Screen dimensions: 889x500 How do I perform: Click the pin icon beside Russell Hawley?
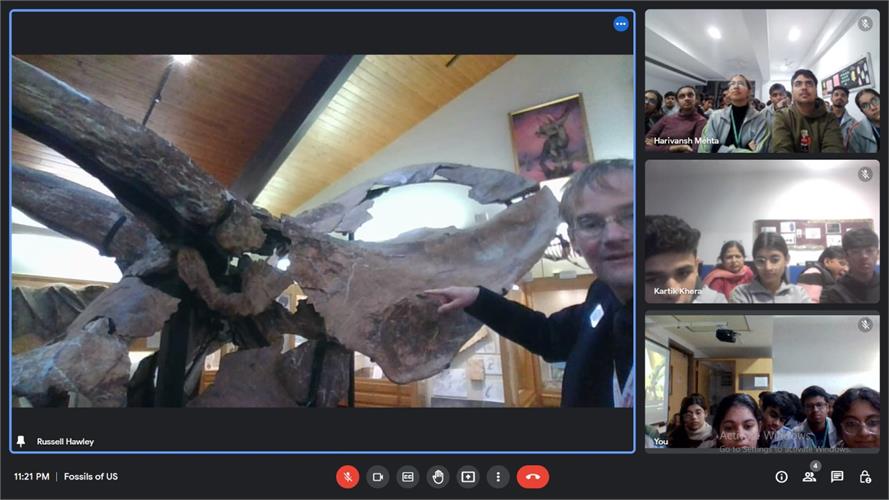21,441
